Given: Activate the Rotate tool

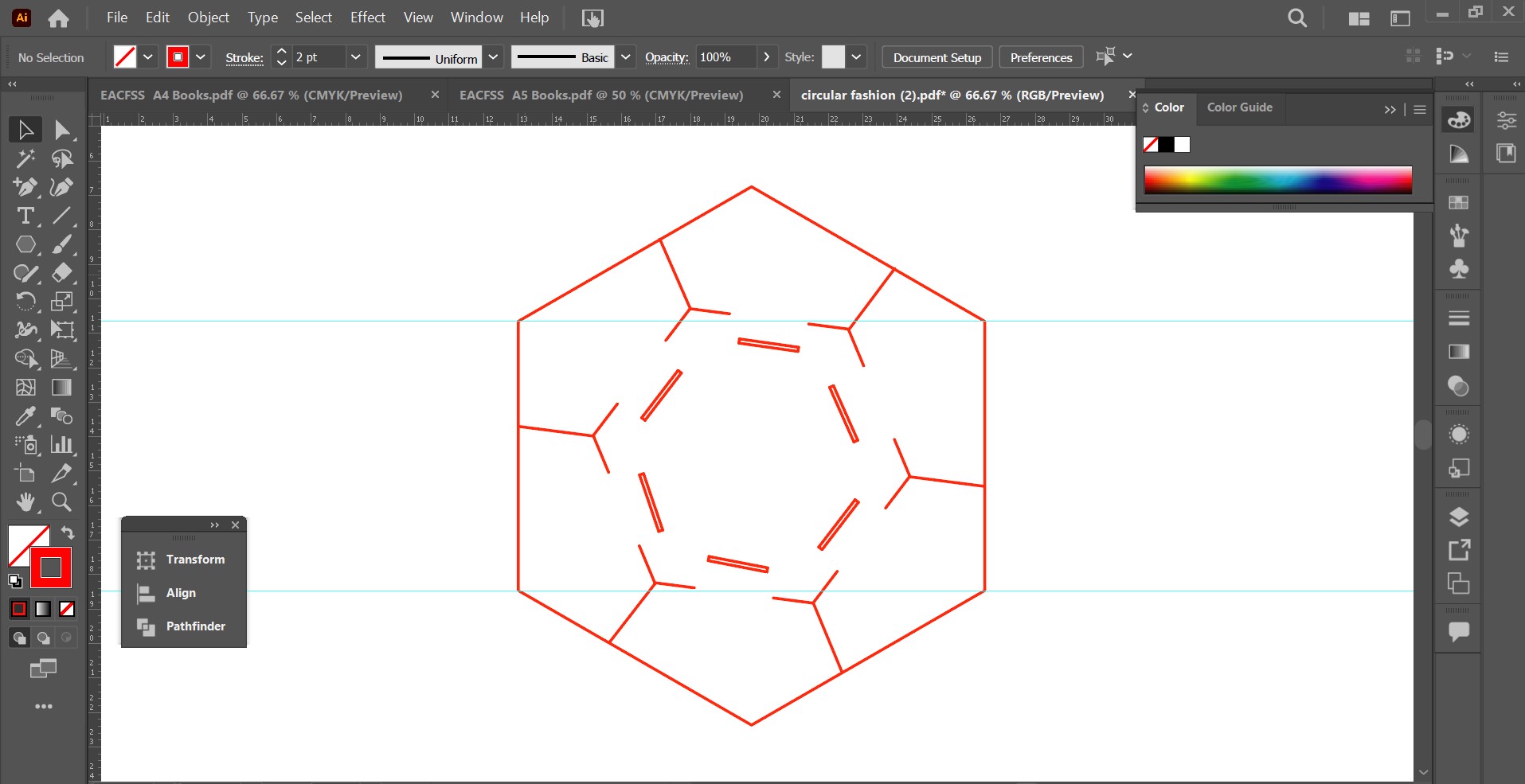Looking at the screenshot, I should pos(25,302).
